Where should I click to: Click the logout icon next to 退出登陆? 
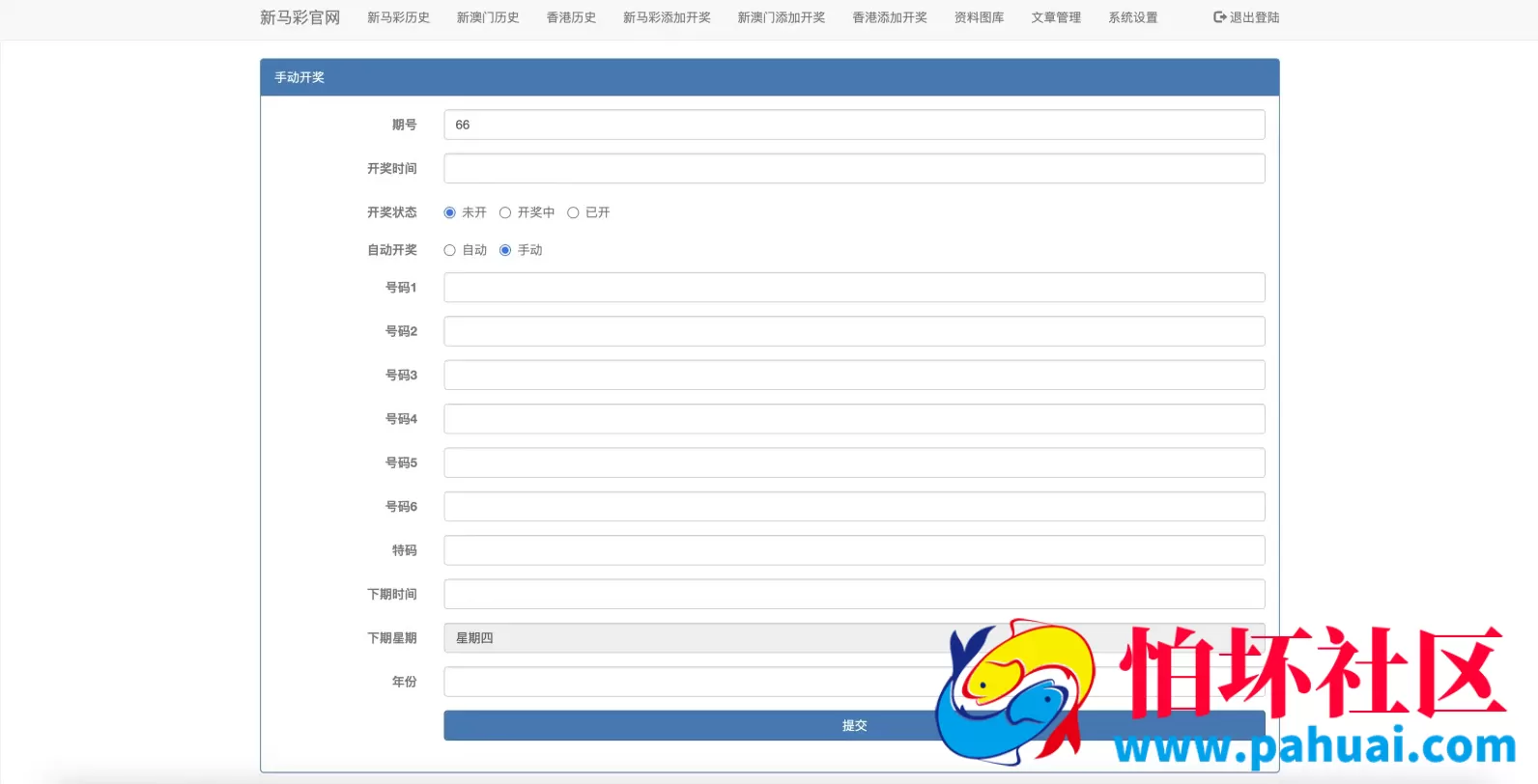pos(1219,17)
